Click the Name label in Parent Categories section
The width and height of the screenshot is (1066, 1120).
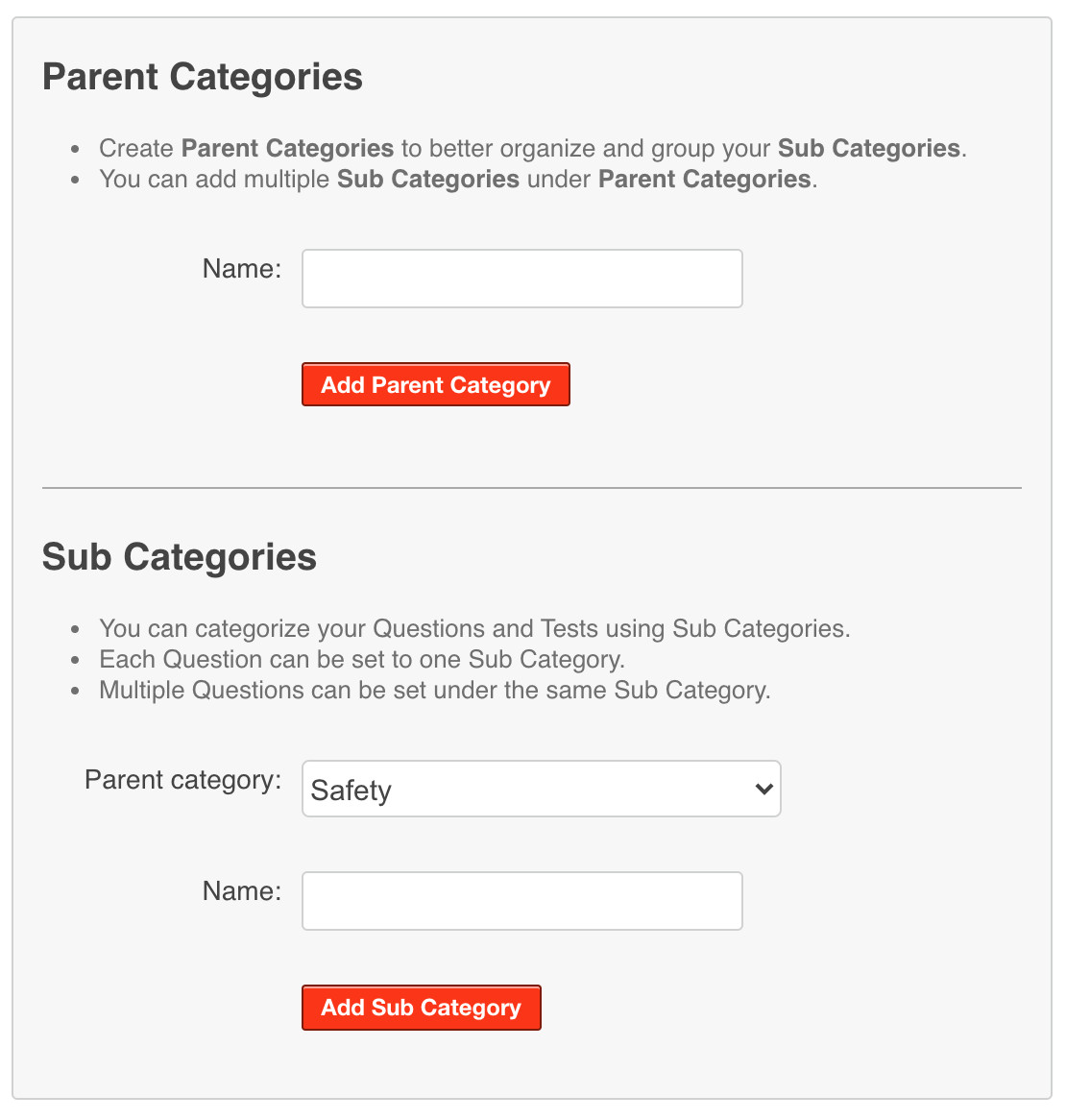coord(242,269)
